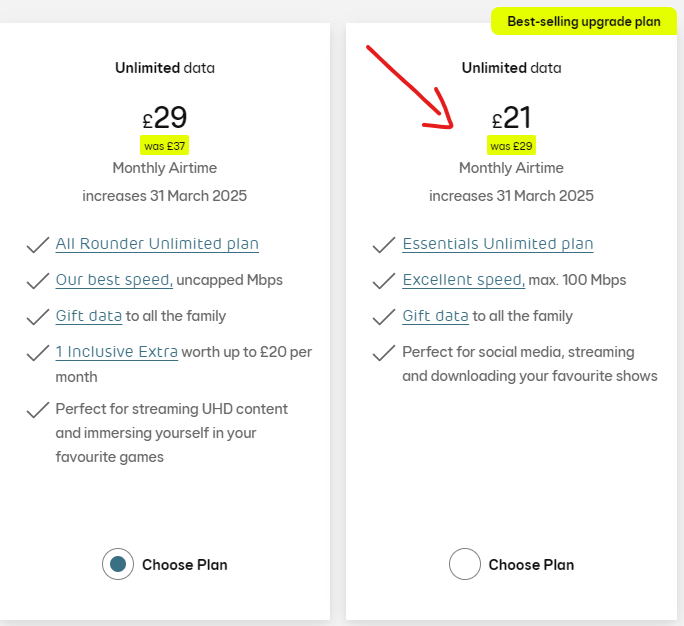Click the was £29 price tag
This screenshot has width=684, height=626.
click(x=511, y=145)
